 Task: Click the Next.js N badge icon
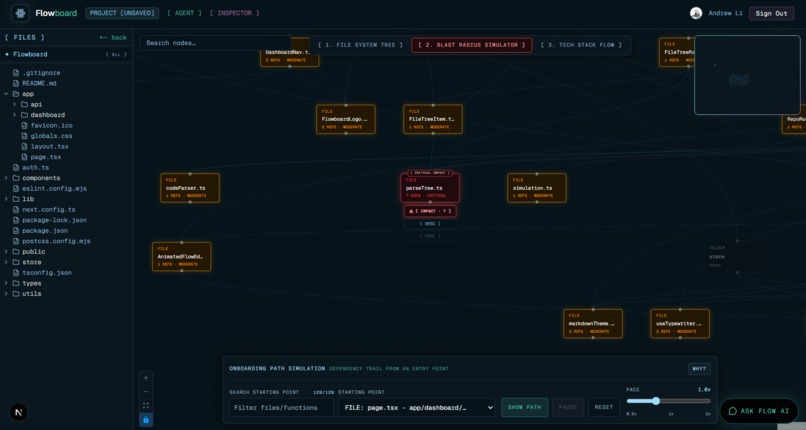tap(19, 412)
